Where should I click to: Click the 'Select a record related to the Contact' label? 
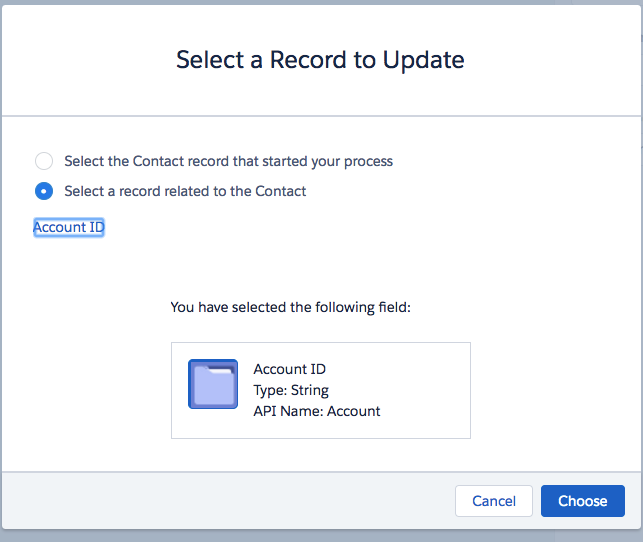coord(185,191)
